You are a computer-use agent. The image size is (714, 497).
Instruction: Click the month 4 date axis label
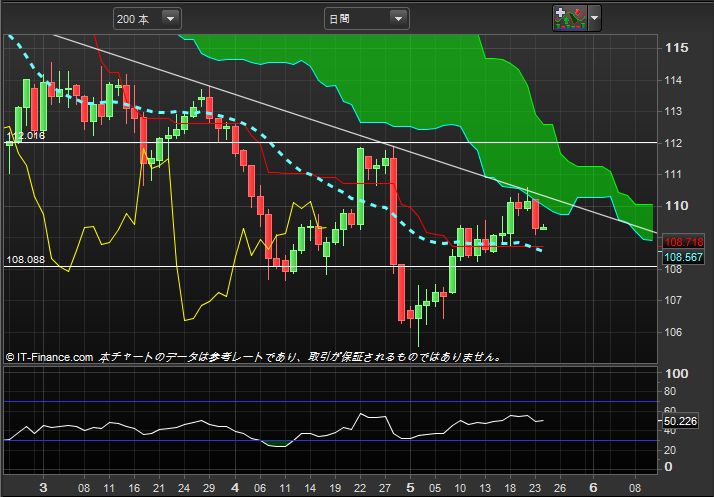(x=235, y=488)
